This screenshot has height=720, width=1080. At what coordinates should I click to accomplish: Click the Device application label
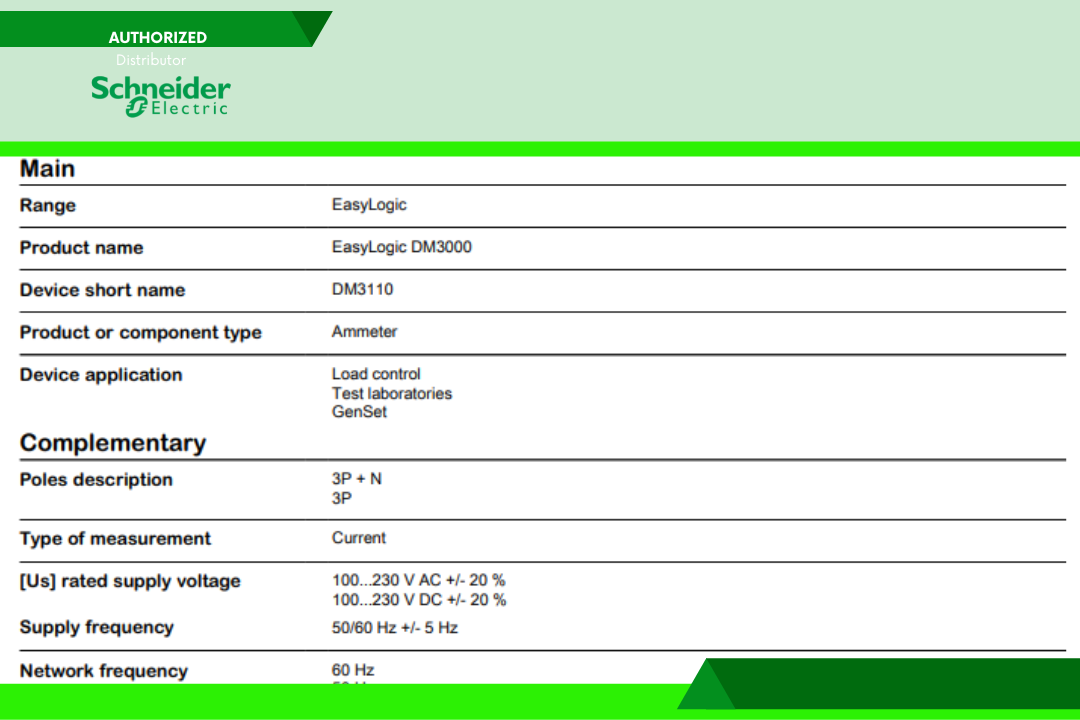click(x=101, y=376)
